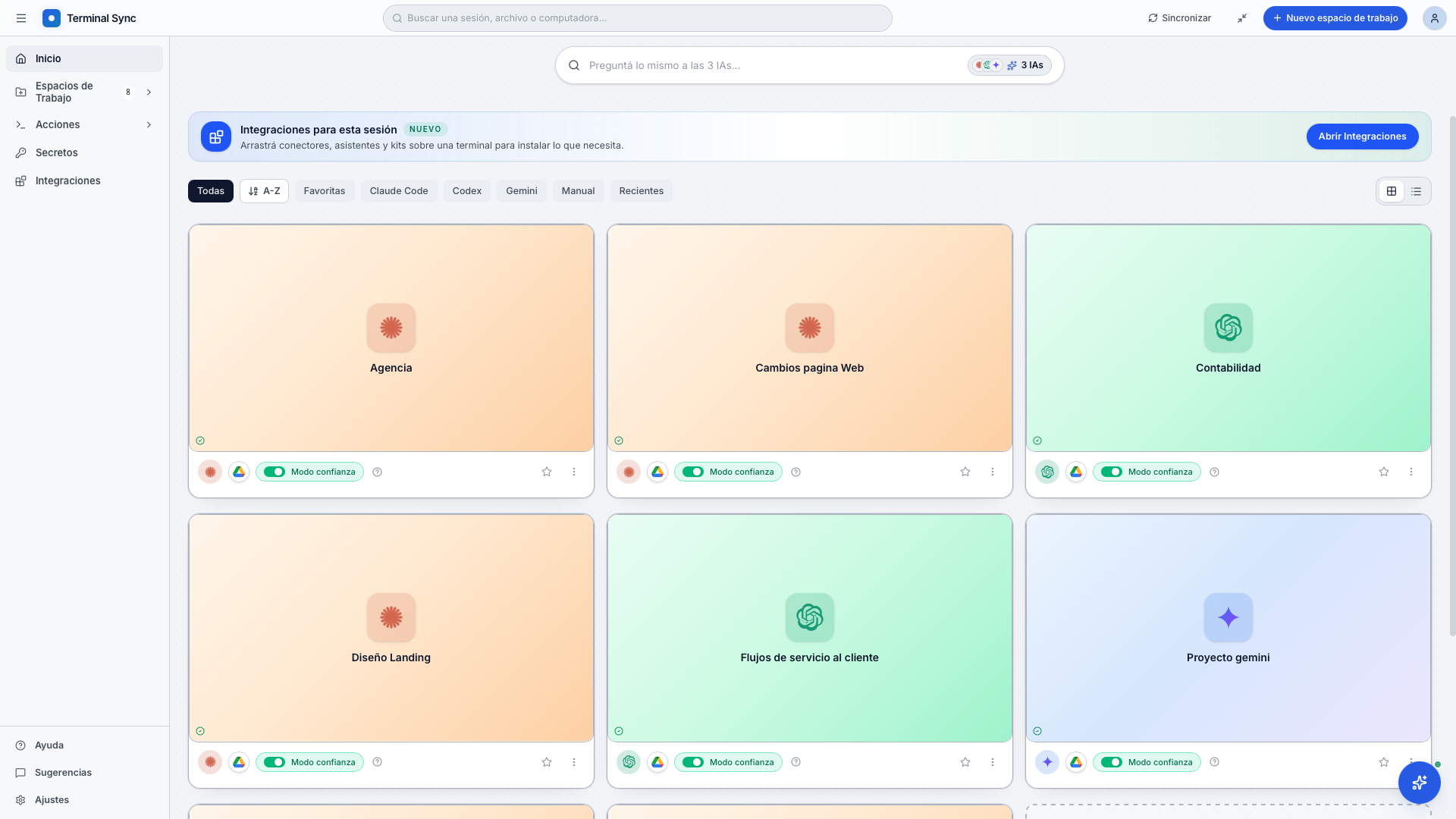Filter by Codex sessions

pyautogui.click(x=467, y=191)
